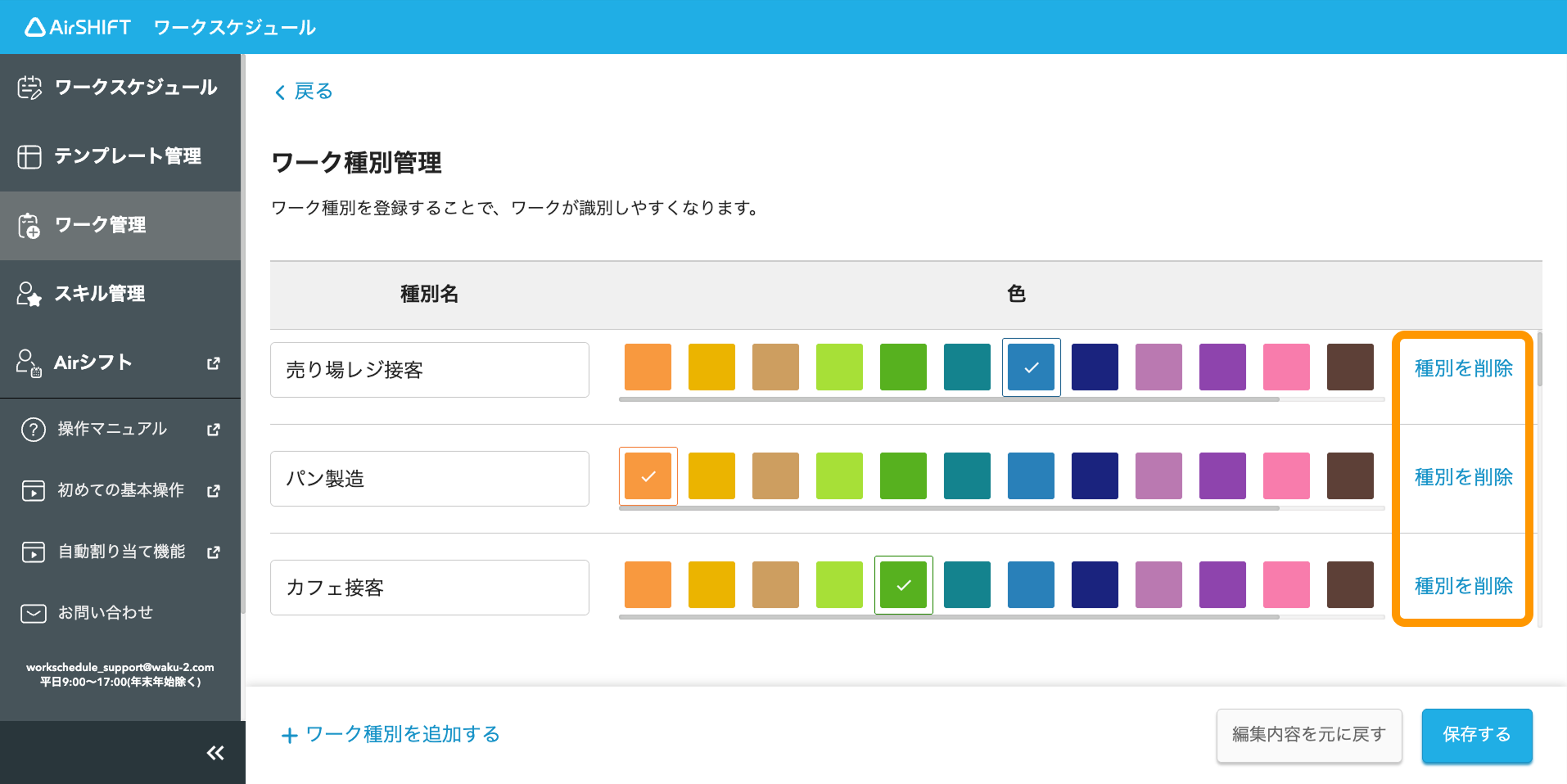1567x784 pixels.
Task: Click color scrollbar in 売り場レジ接客 row
Action: pos(949,399)
